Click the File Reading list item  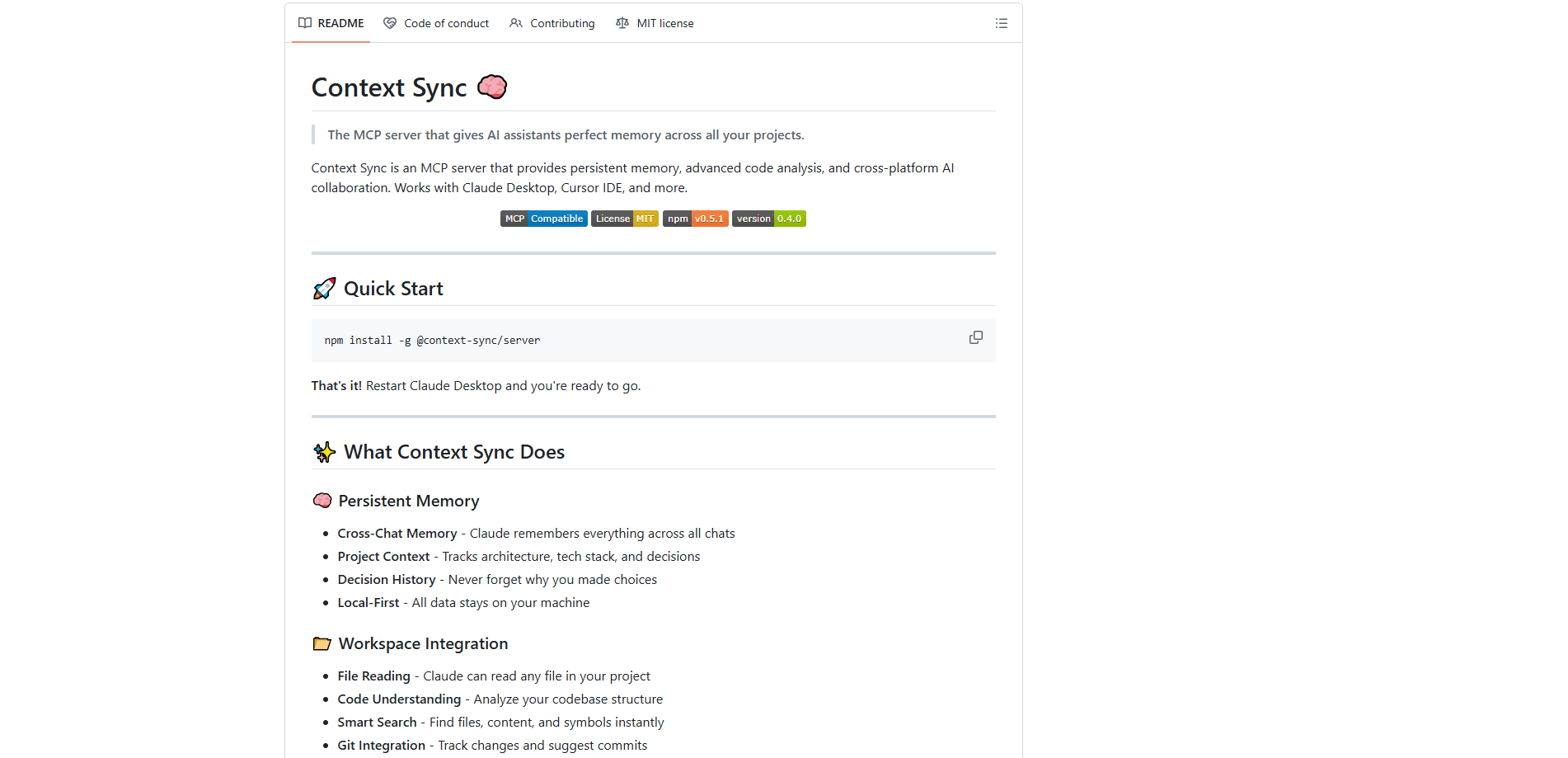[494, 676]
